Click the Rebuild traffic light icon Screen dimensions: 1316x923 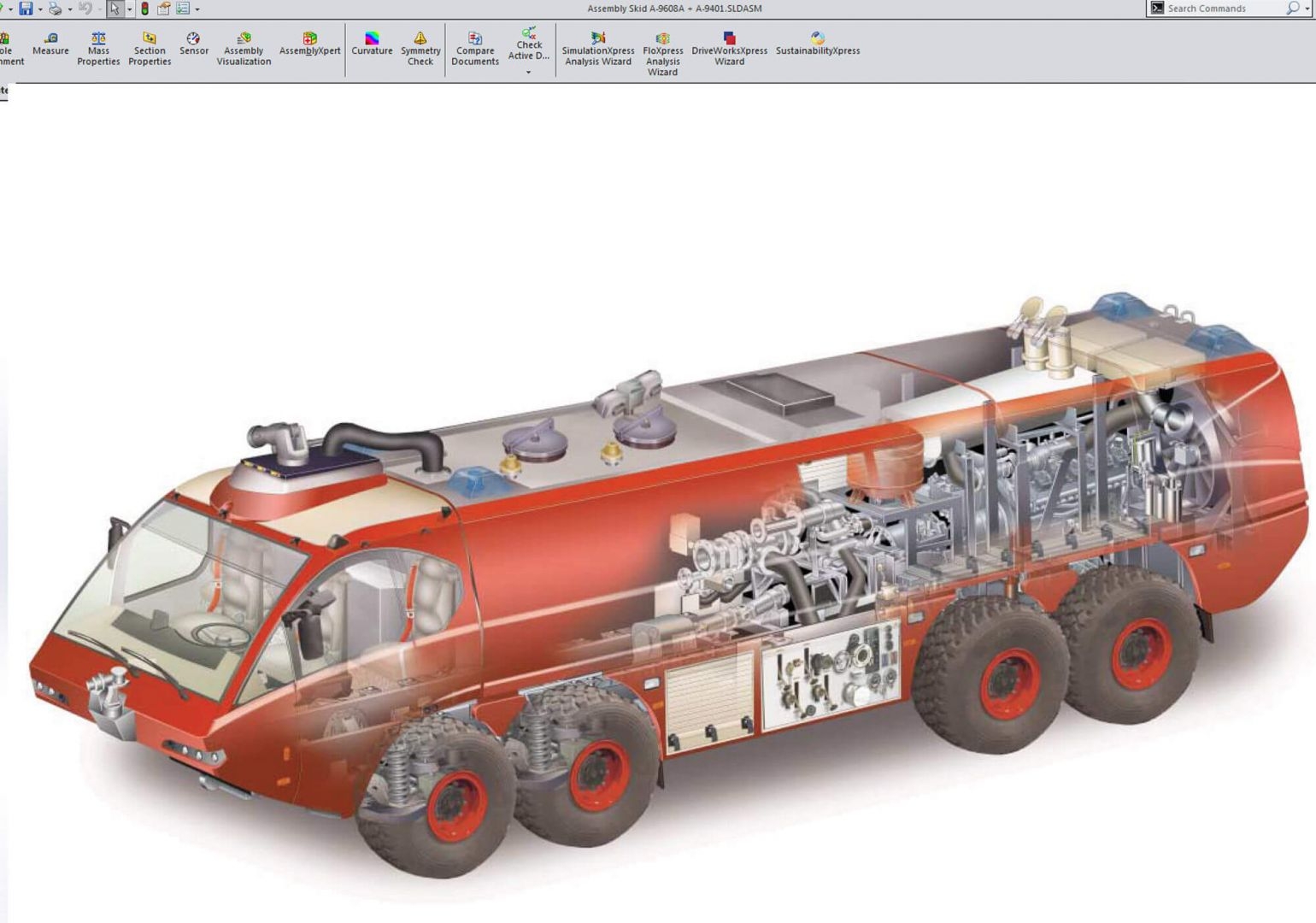pyautogui.click(x=144, y=9)
